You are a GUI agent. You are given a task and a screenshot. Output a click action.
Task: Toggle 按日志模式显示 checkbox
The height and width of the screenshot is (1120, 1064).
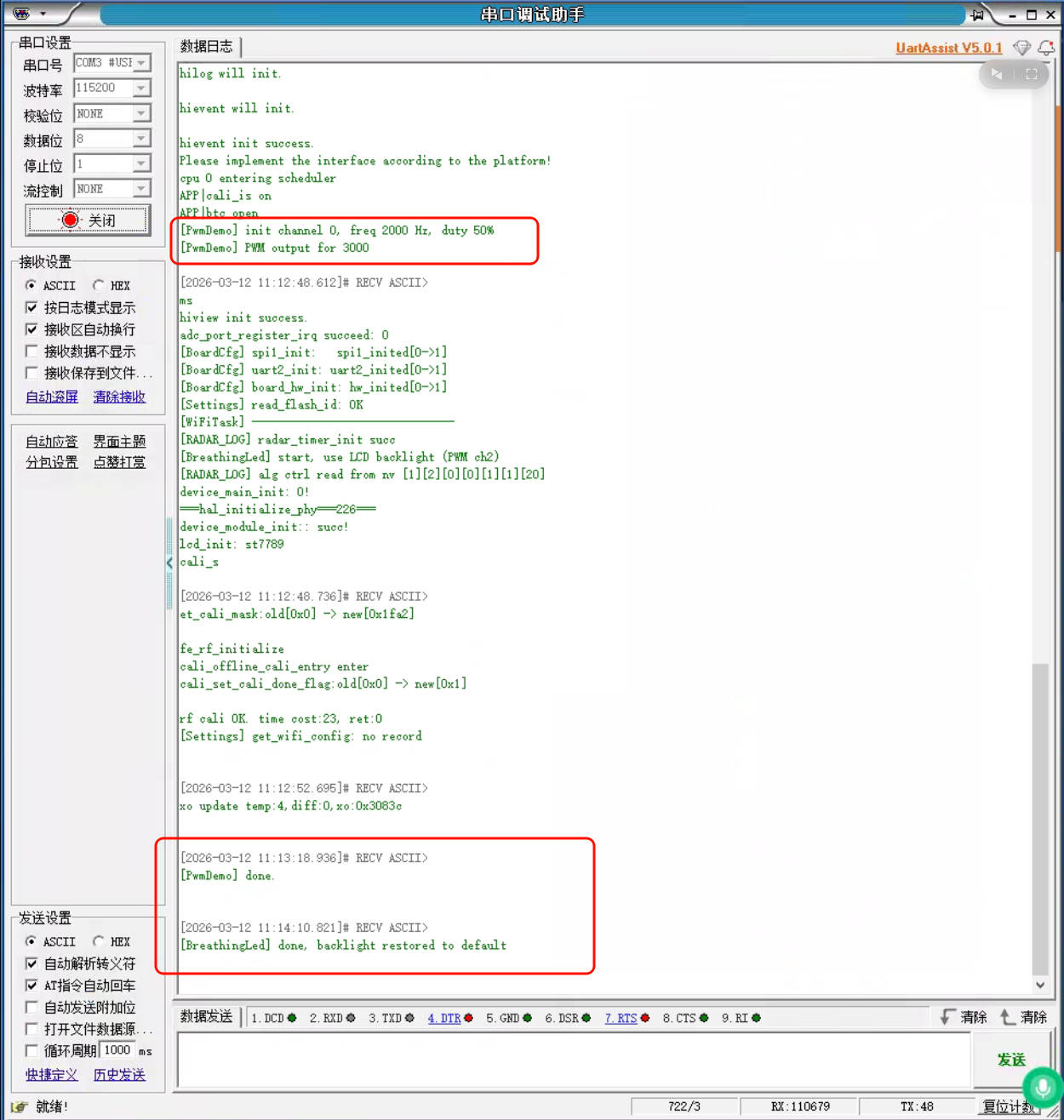pyautogui.click(x=31, y=307)
